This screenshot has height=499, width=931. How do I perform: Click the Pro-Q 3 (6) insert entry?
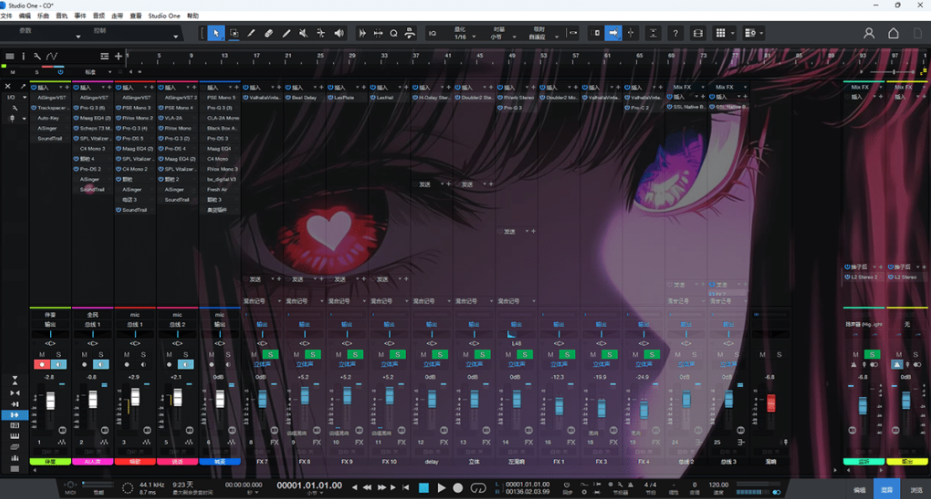pyautogui.click(x=93, y=108)
